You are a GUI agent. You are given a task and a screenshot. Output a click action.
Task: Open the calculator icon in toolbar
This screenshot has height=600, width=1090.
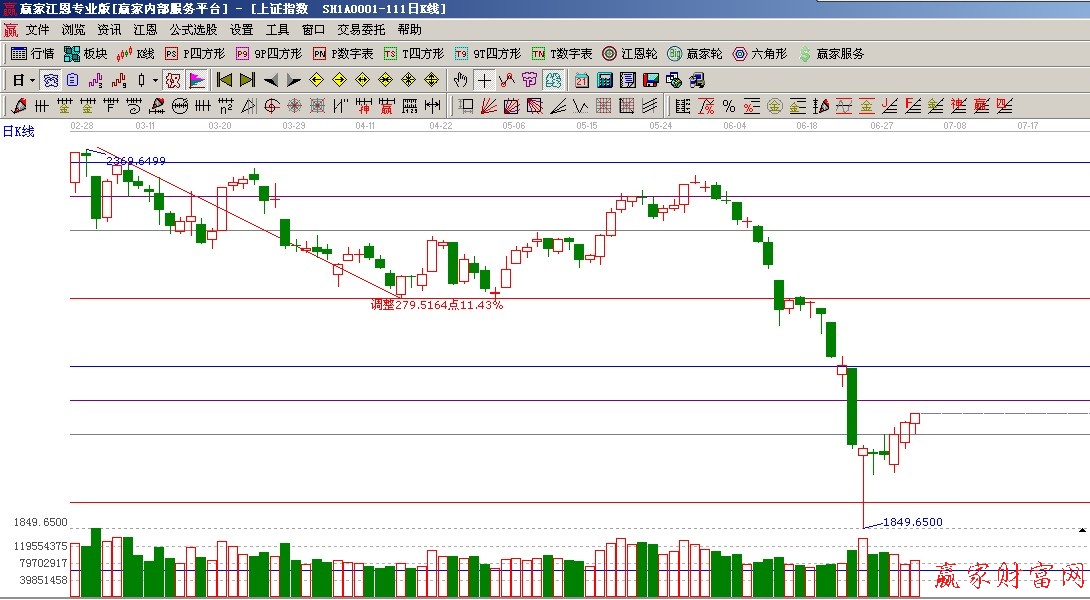605,80
